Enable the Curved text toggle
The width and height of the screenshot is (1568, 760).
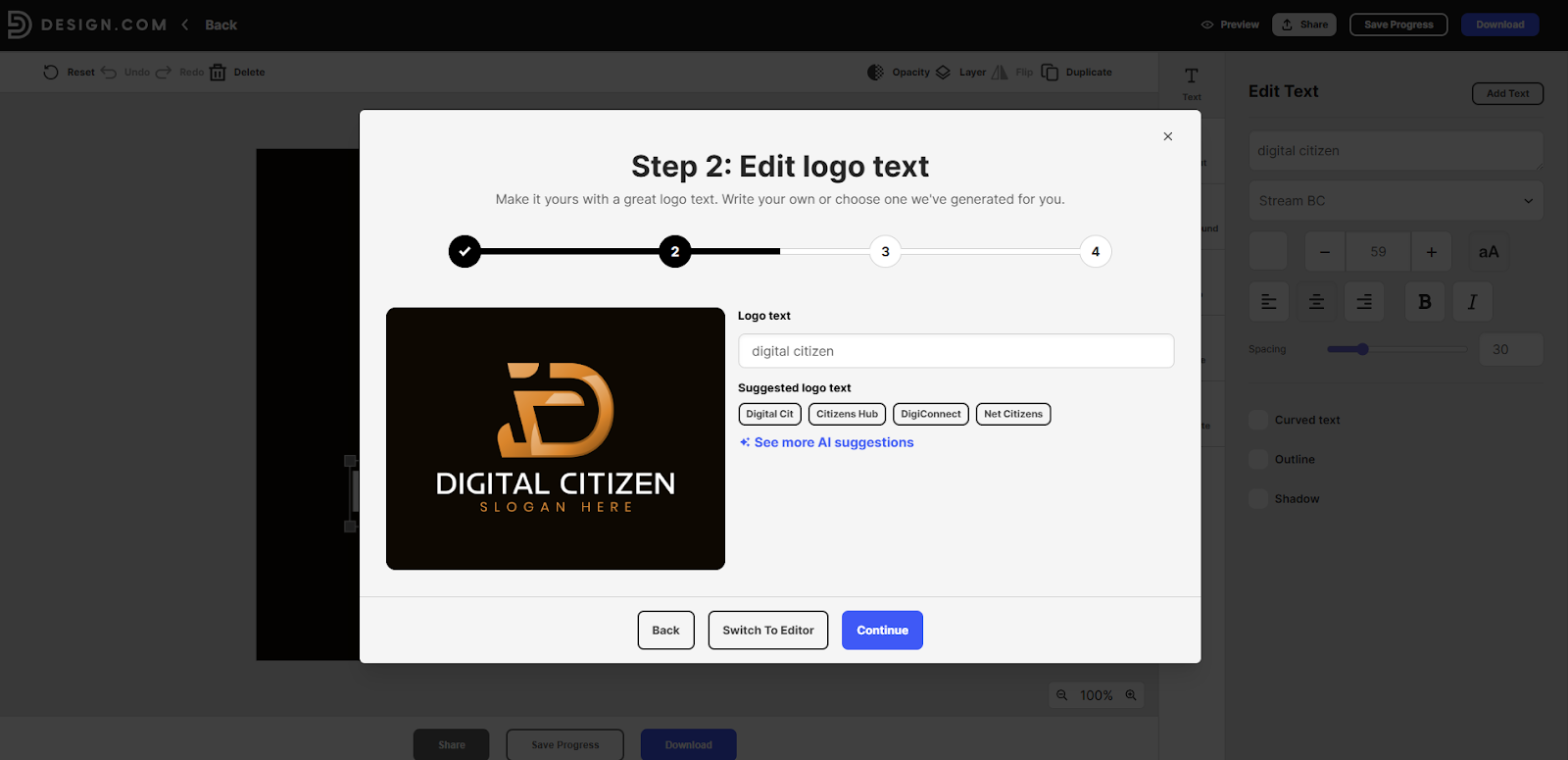tap(1258, 420)
